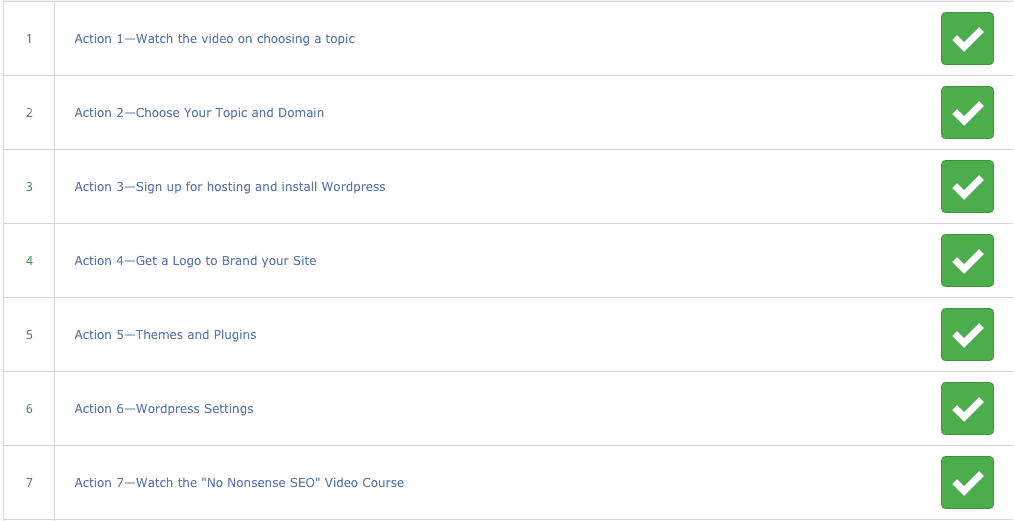Toggle the green checkmark for Action 2
Screen dimensions: 1014x521
pyautogui.click(x=967, y=112)
